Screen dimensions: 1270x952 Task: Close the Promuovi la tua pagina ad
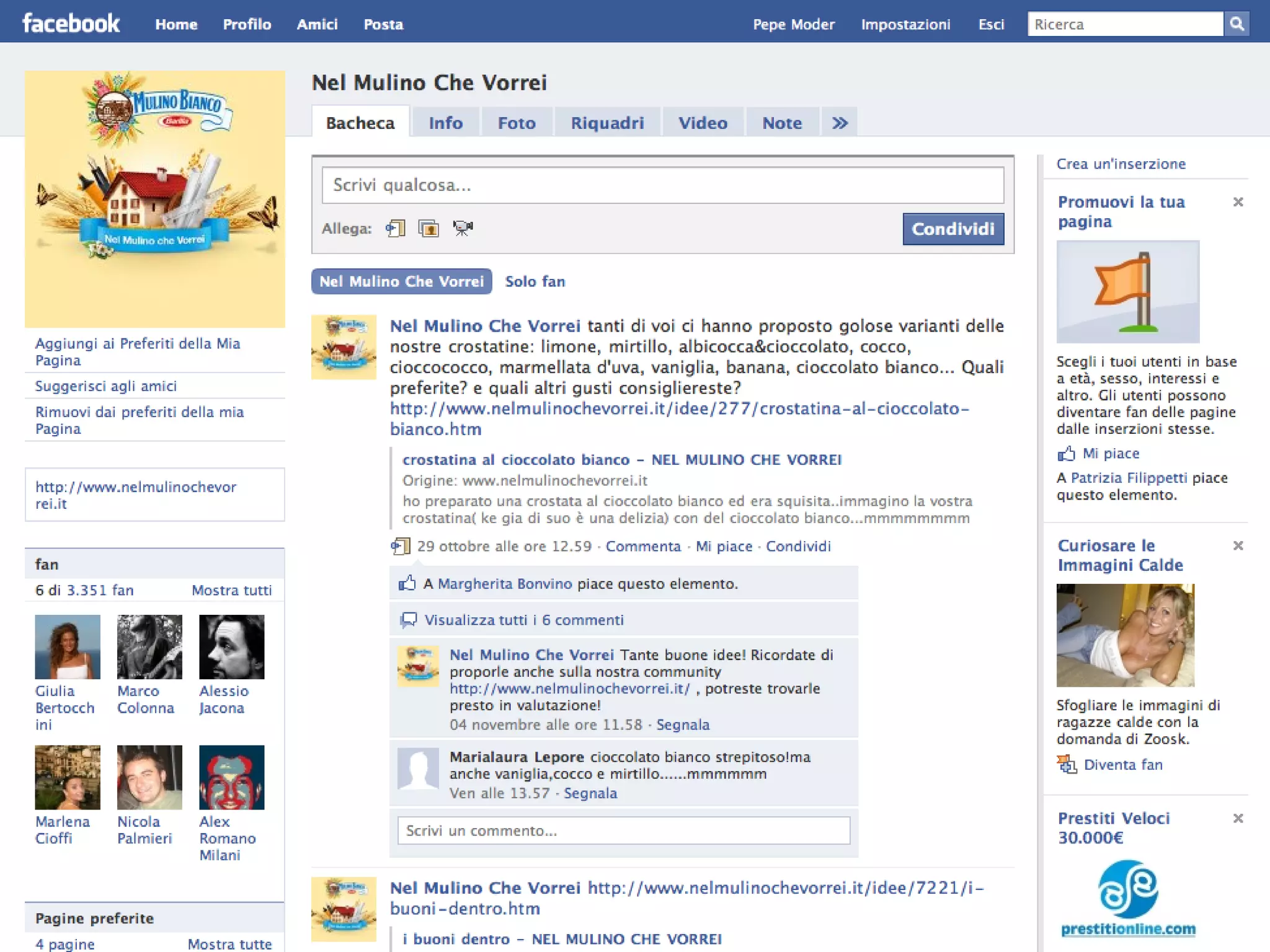point(1238,202)
